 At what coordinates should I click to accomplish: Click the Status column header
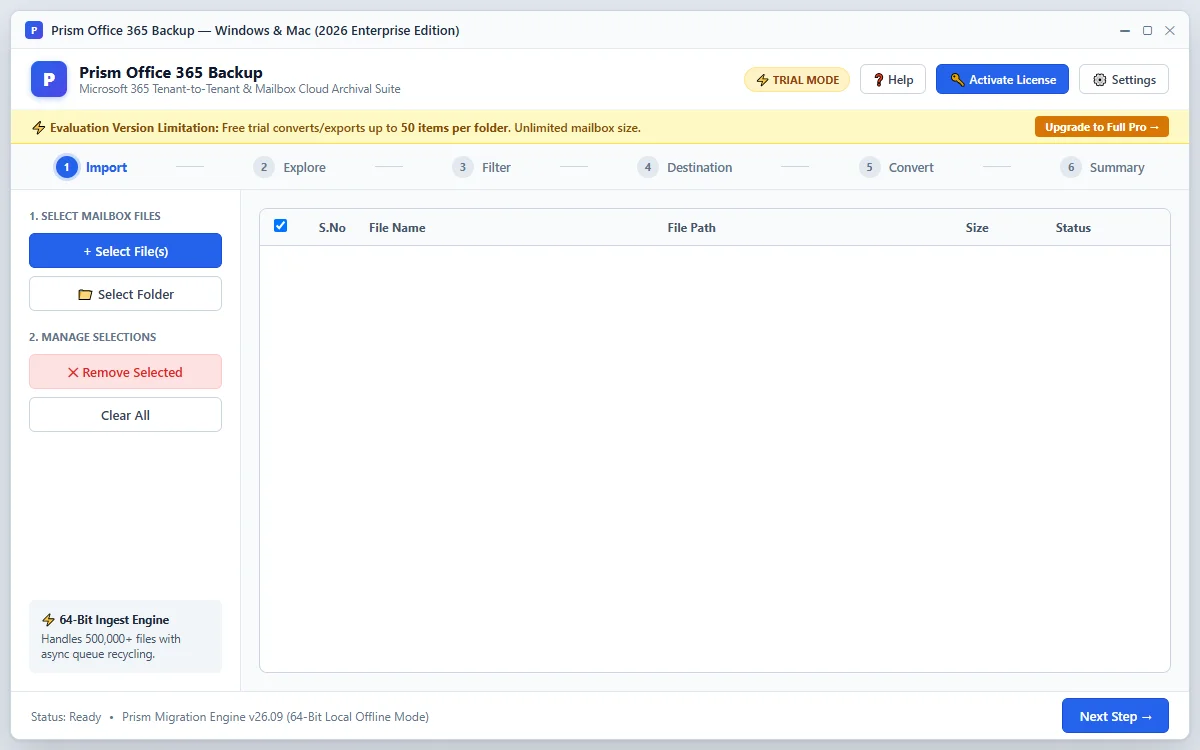pyautogui.click(x=1073, y=228)
